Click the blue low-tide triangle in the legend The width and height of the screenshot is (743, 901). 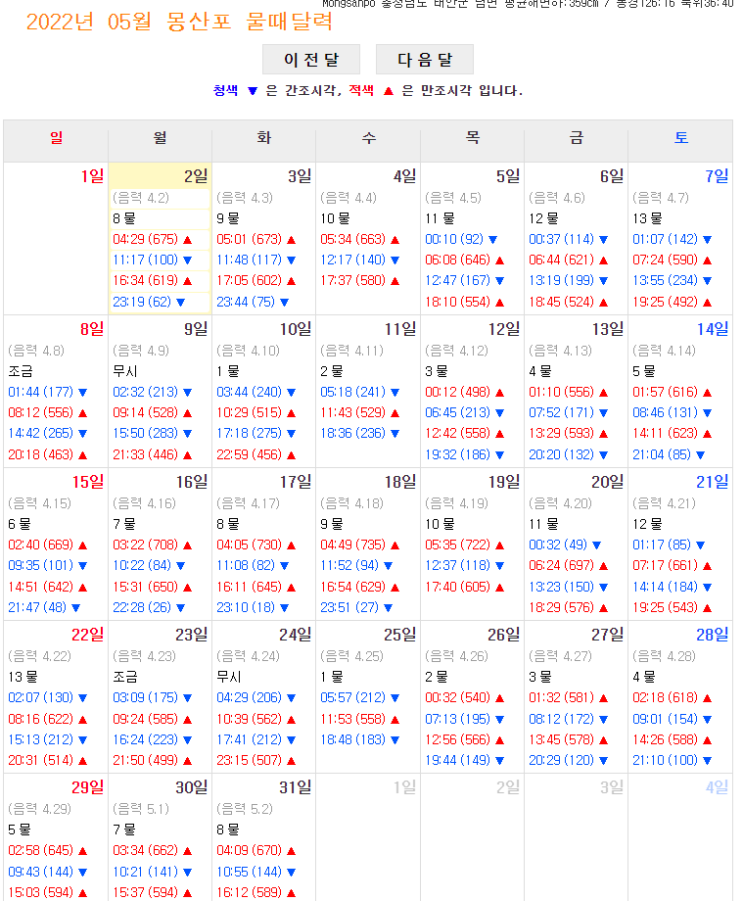pyautogui.click(x=252, y=91)
